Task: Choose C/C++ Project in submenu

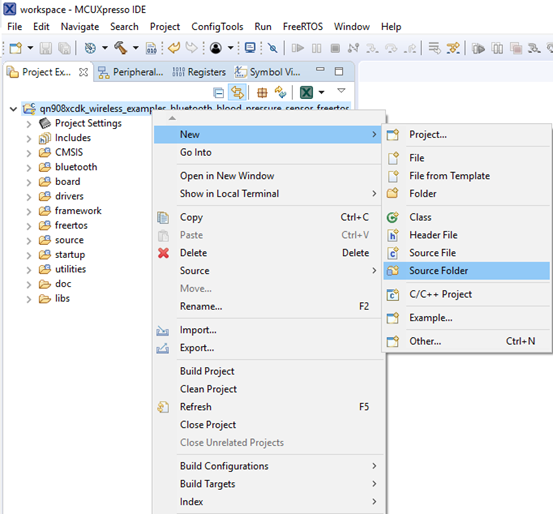Action: pyautogui.click(x=467, y=294)
